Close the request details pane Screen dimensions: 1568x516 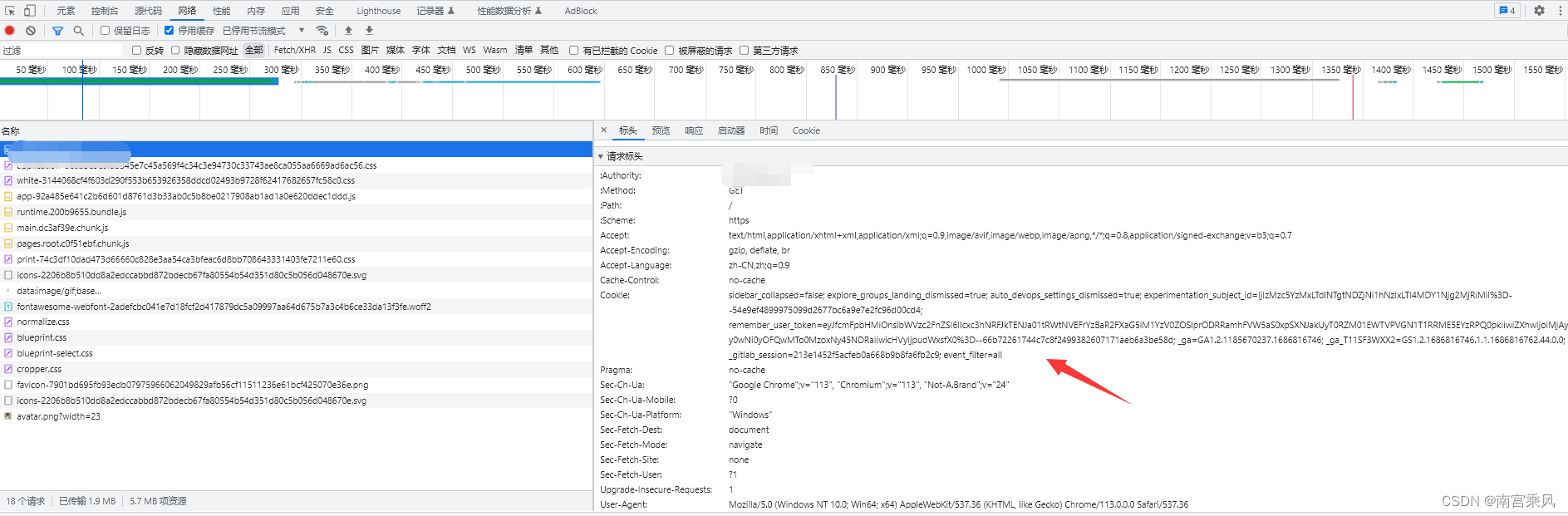(604, 130)
